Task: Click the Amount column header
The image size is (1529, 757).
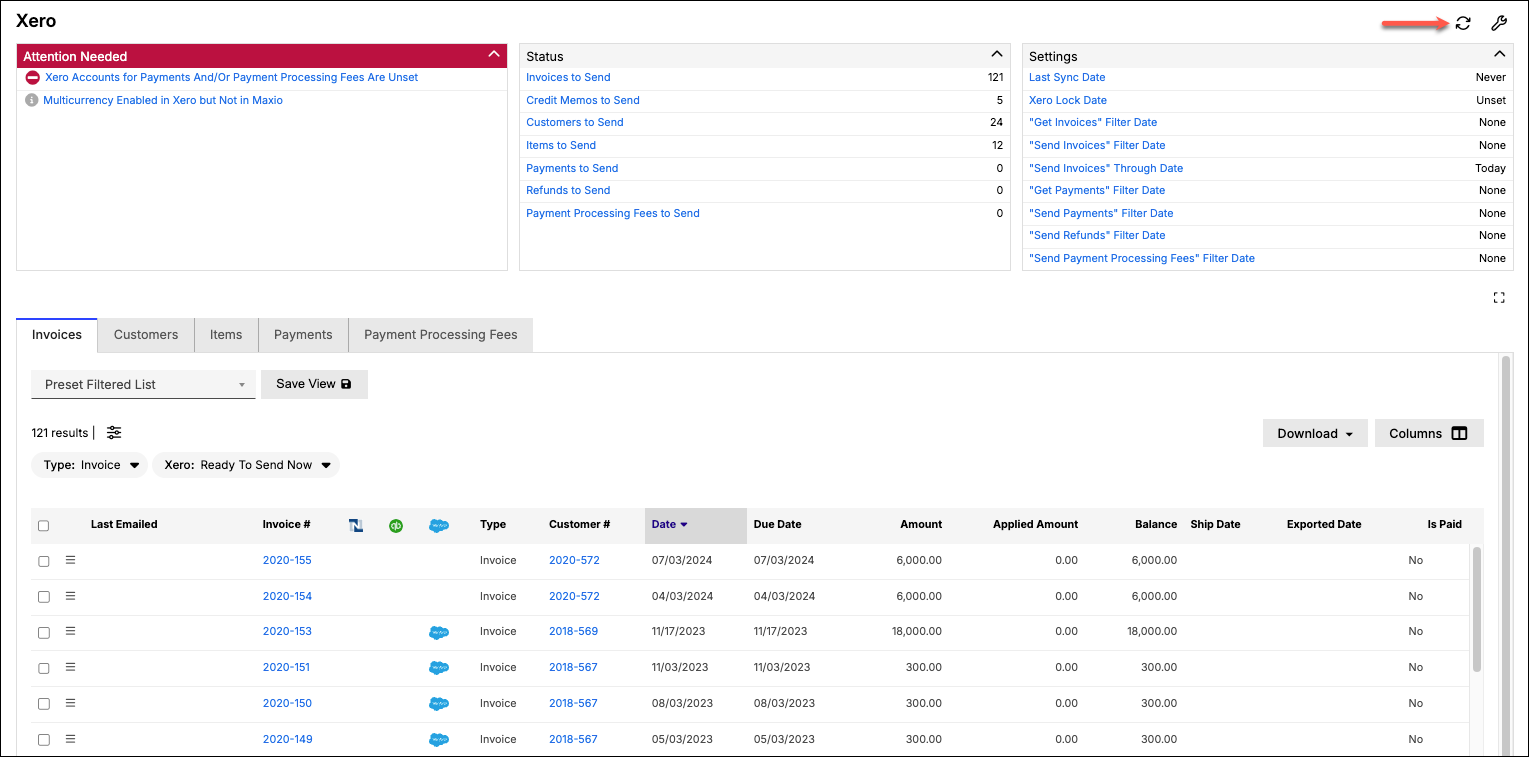Action: tap(921, 524)
